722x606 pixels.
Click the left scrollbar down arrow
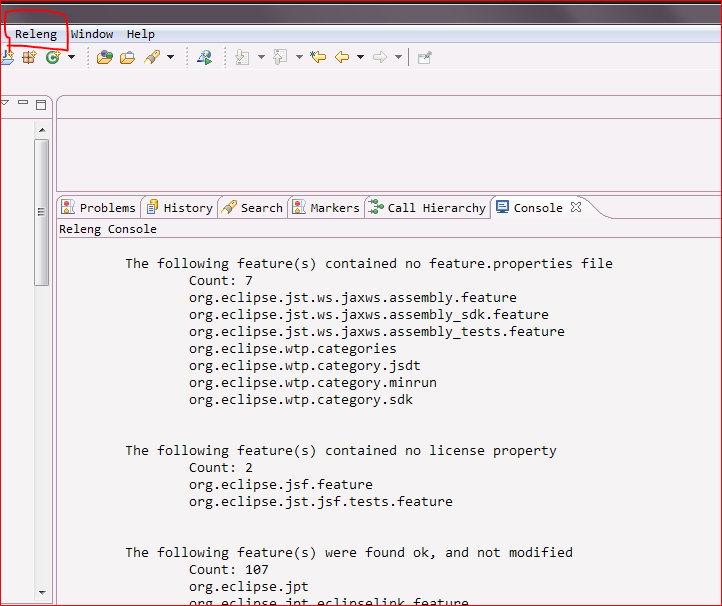point(42,593)
